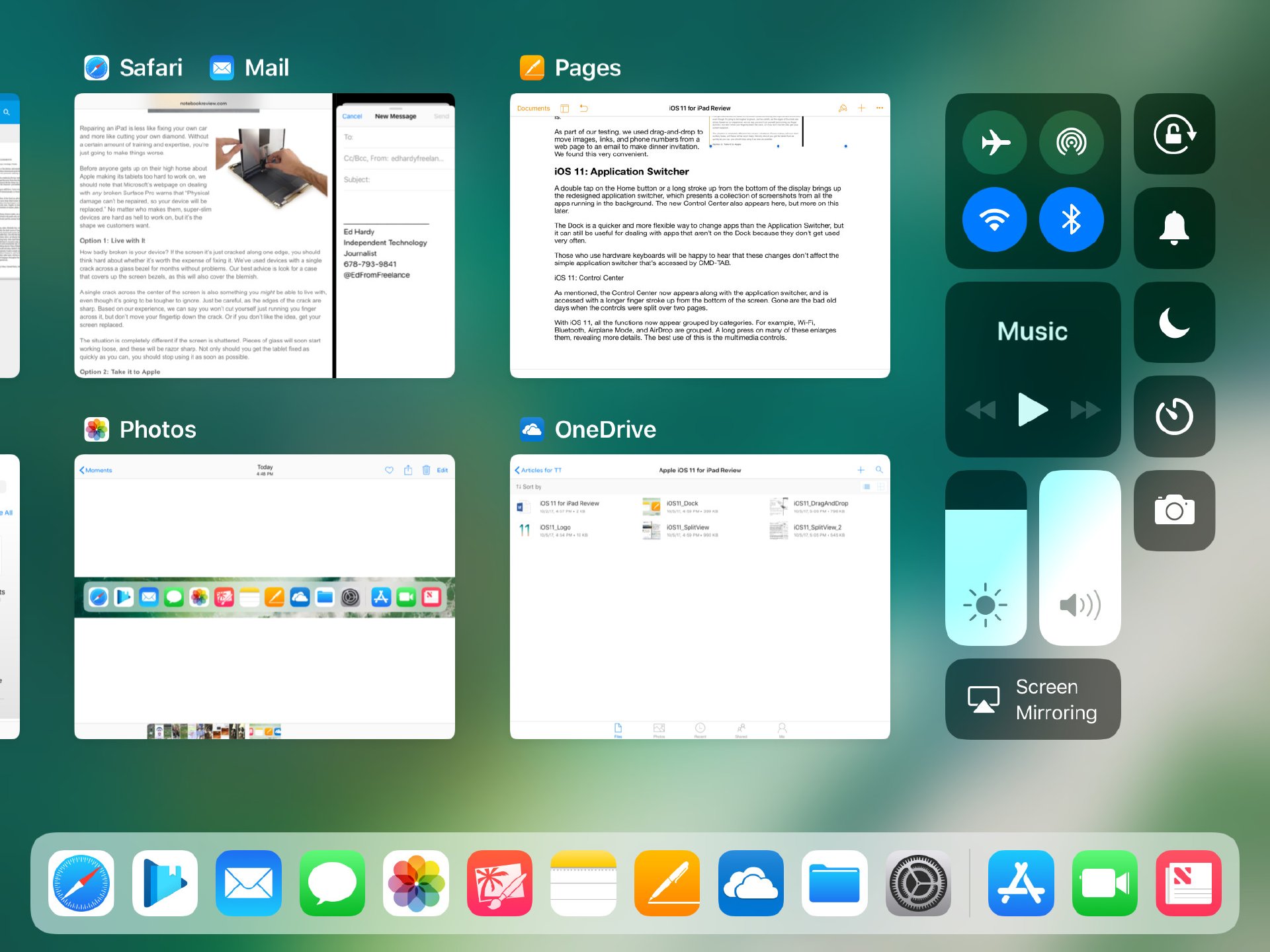Toggle Airplane Mode on

pyautogui.click(x=995, y=142)
